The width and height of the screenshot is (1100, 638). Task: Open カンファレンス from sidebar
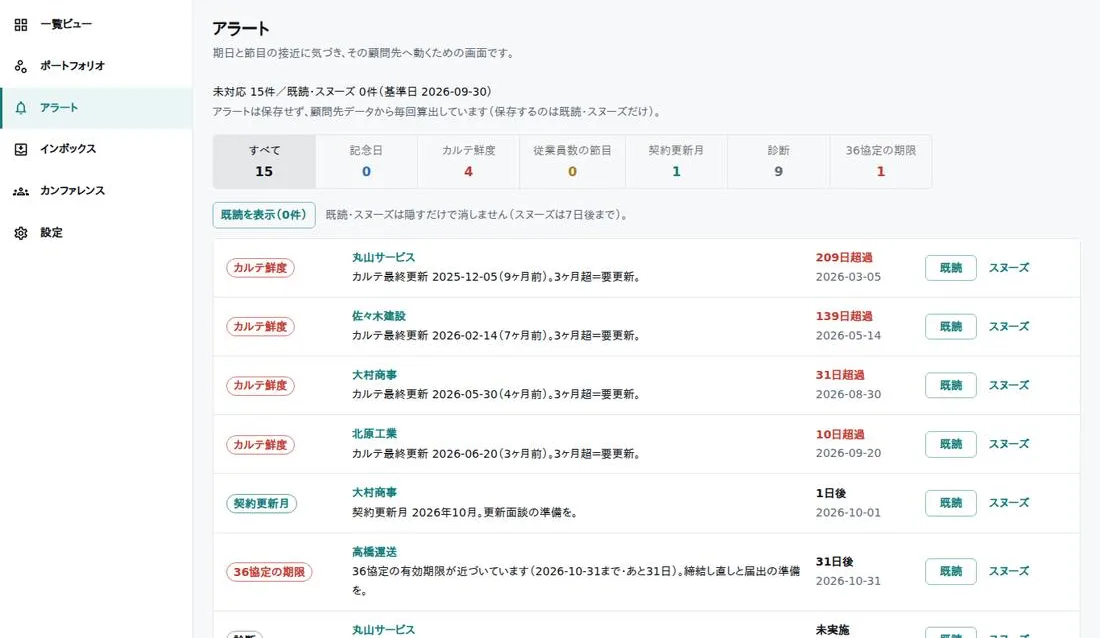point(96,191)
